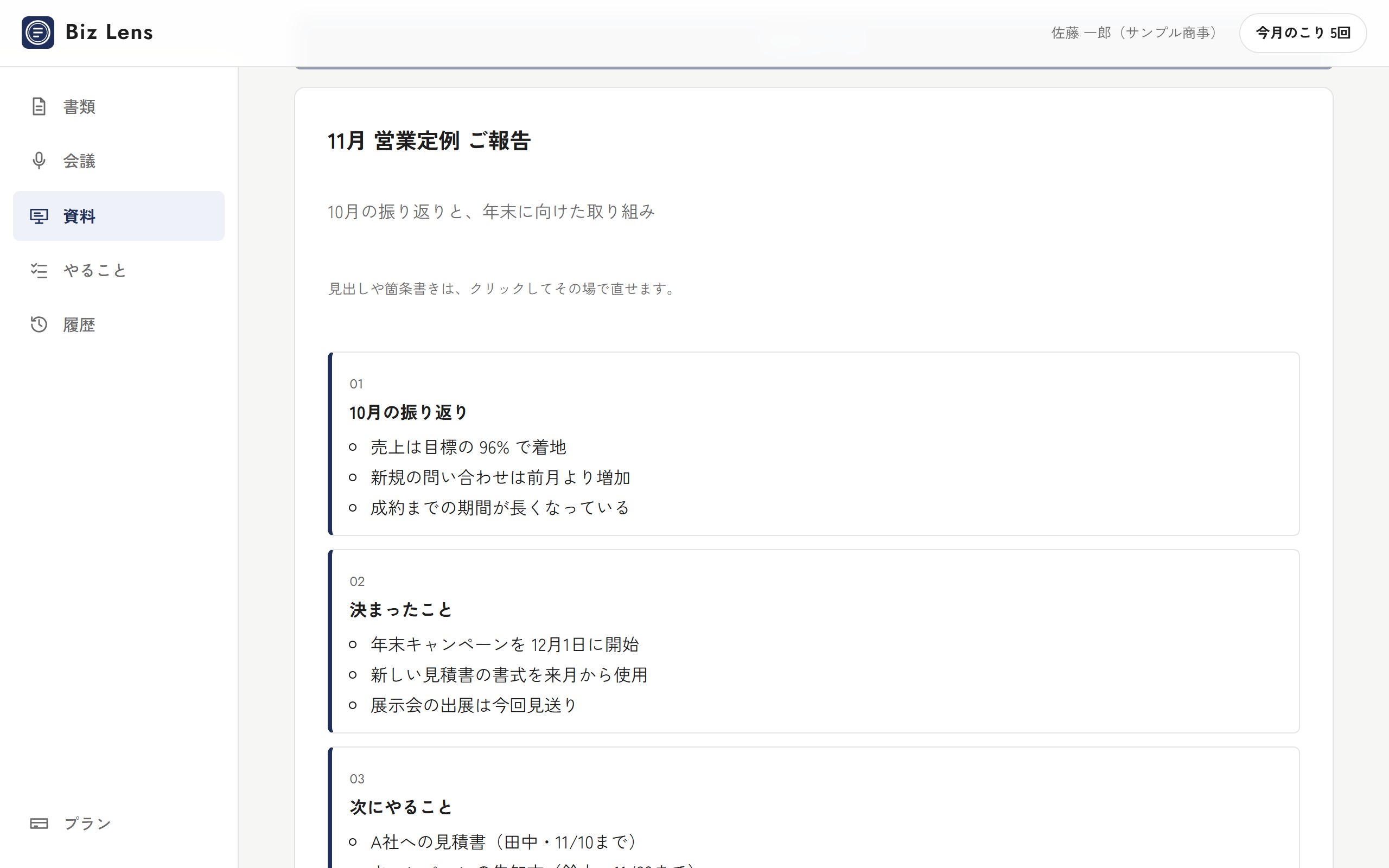
Task: Edit bullet 成約までの期間が長くなっている
Action: click(500, 508)
